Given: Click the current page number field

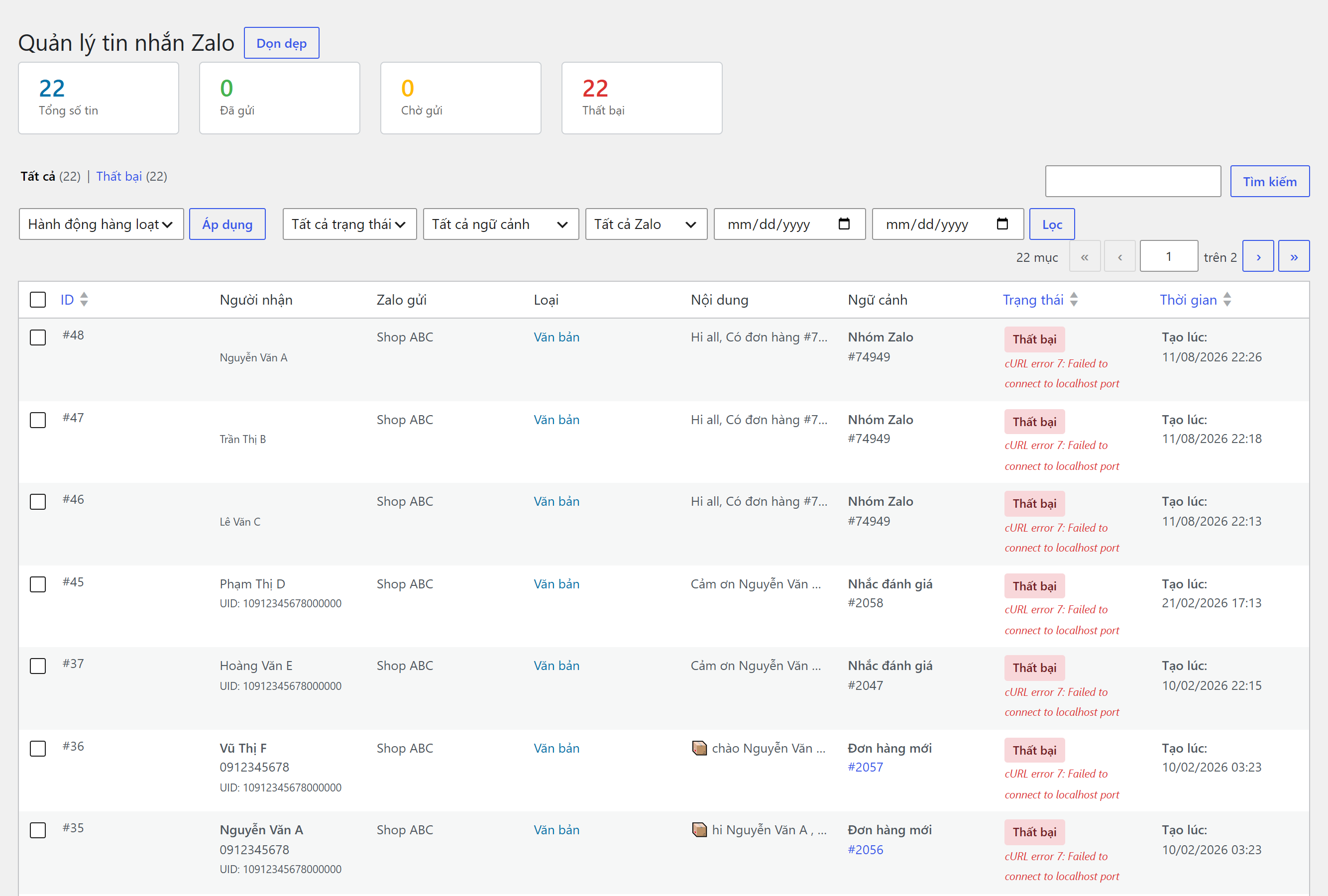Looking at the screenshot, I should [x=1169, y=256].
